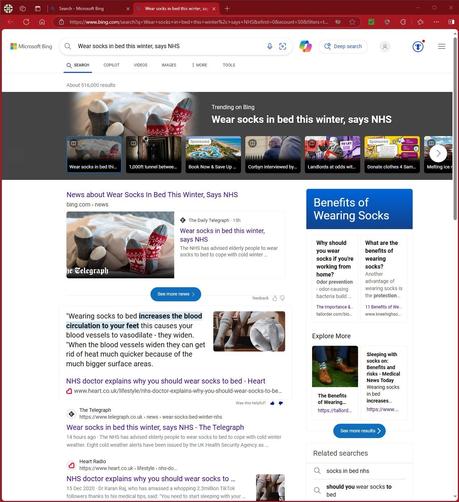Open 'Wear socks in bed - The Telegraph' result

[155, 427]
